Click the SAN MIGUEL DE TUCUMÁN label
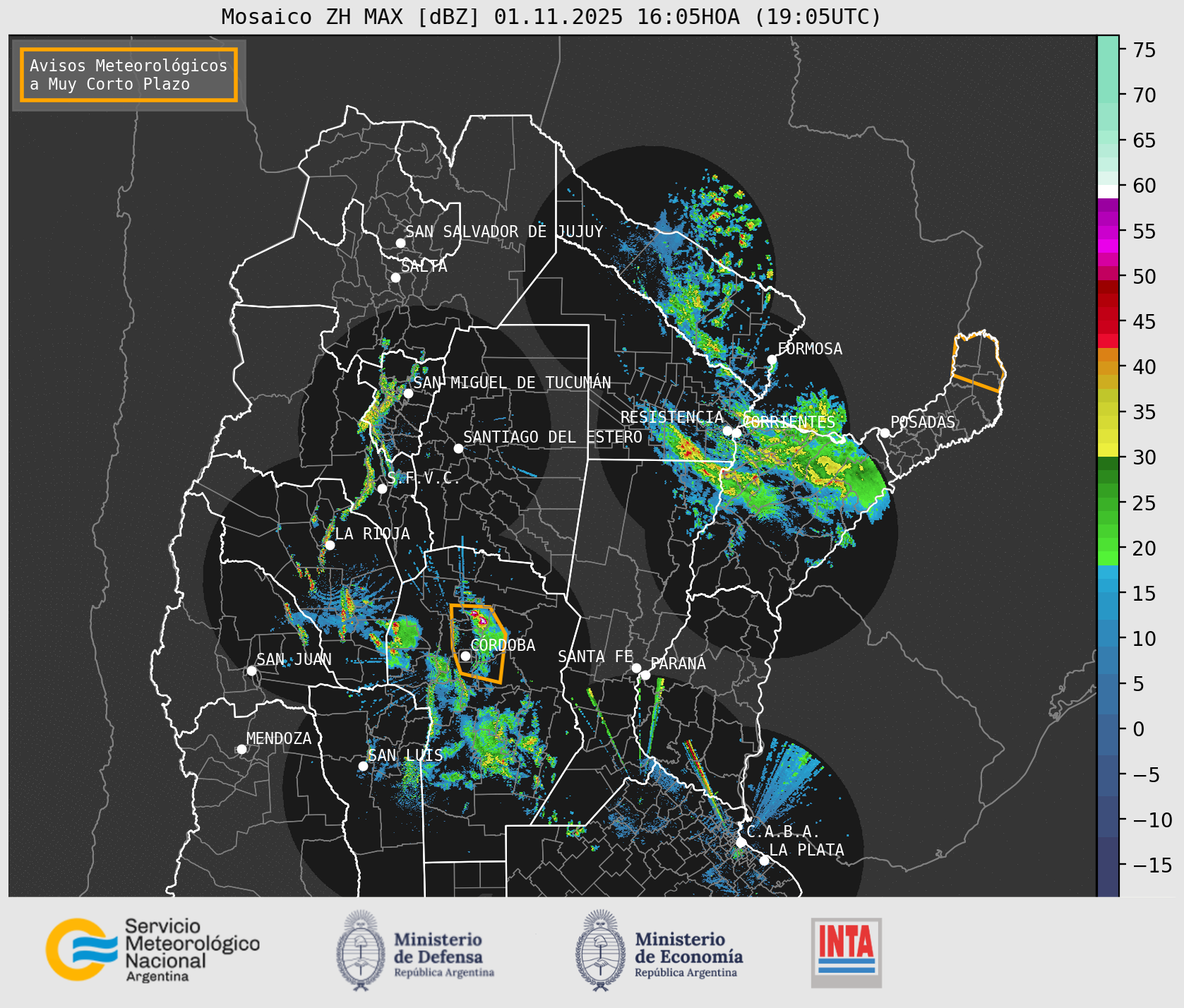Viewport: 1184px width, 1008px height. coord(512,383)
